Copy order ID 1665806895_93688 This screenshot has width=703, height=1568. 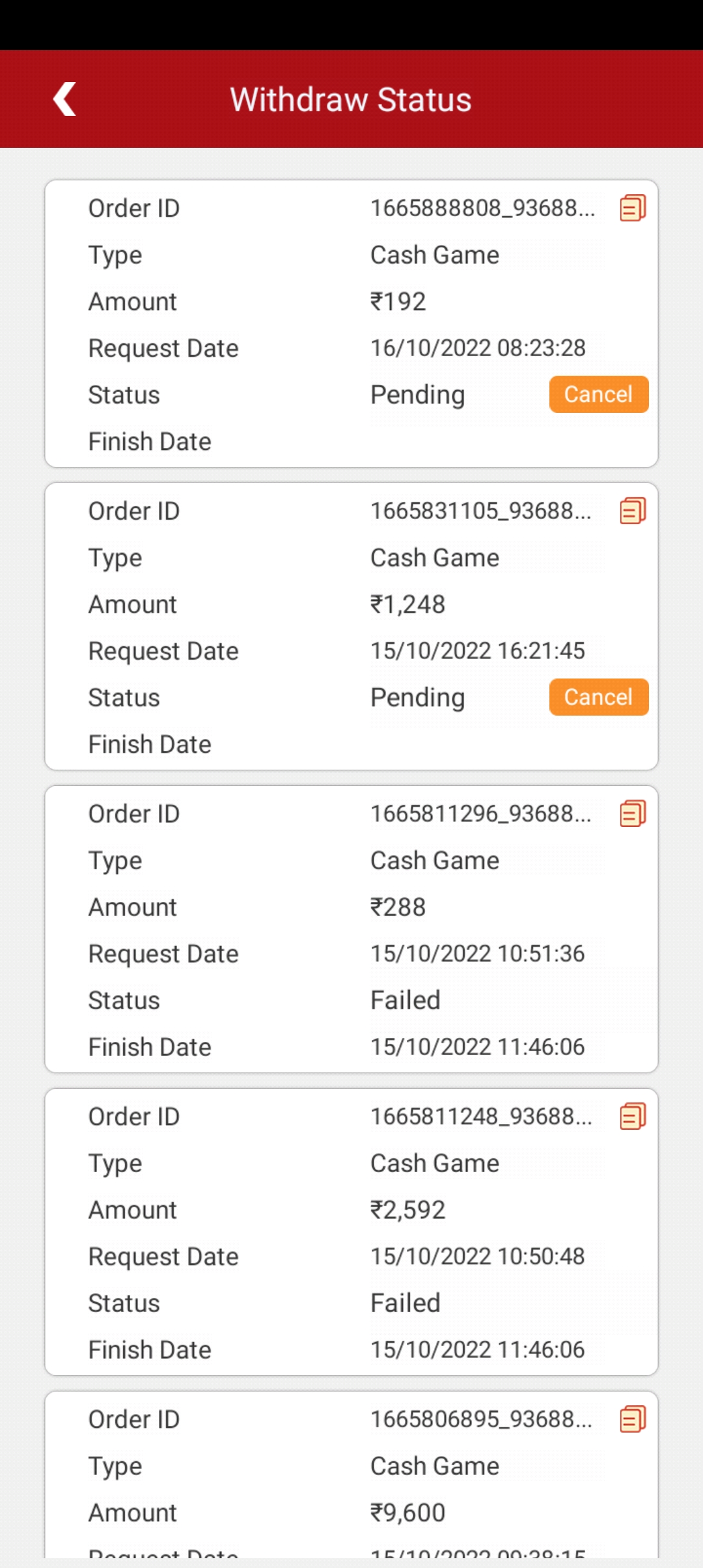(633, 1420)
